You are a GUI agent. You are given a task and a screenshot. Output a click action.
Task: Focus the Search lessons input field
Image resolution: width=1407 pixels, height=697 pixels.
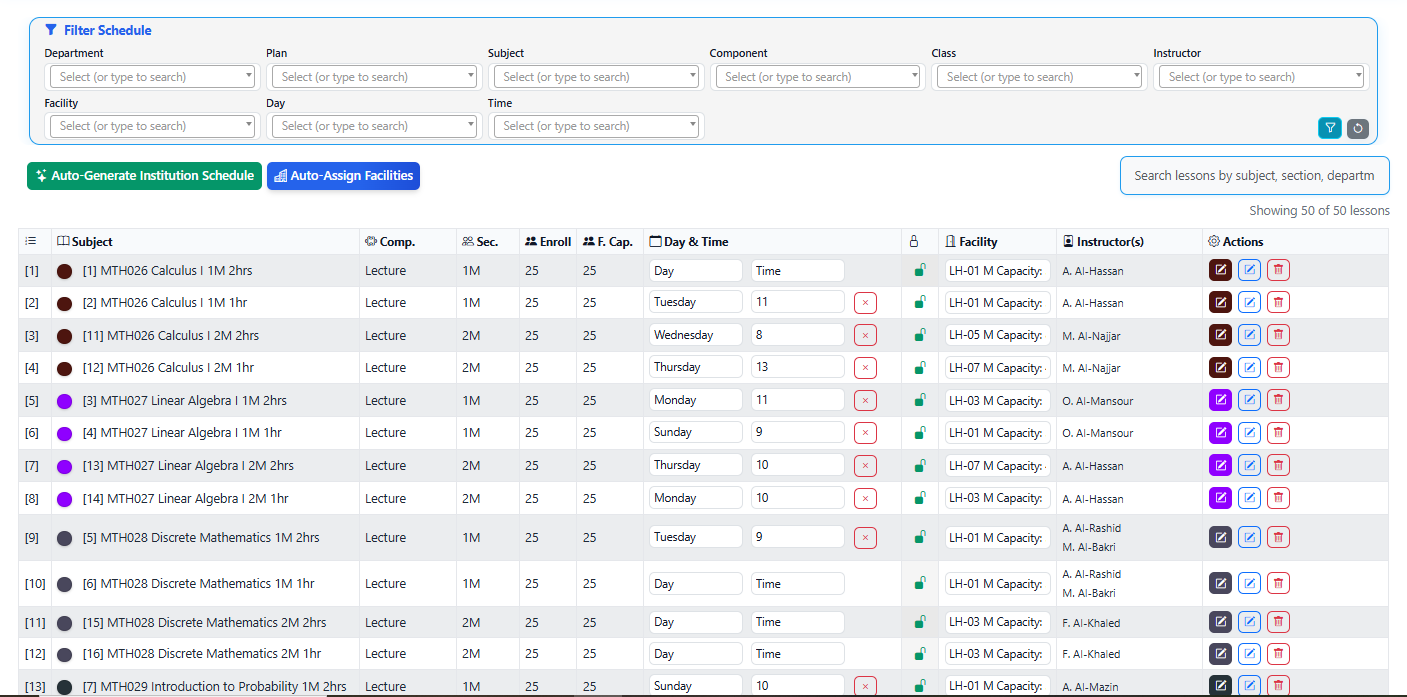pyautogui.click(x=1254, y=176)
